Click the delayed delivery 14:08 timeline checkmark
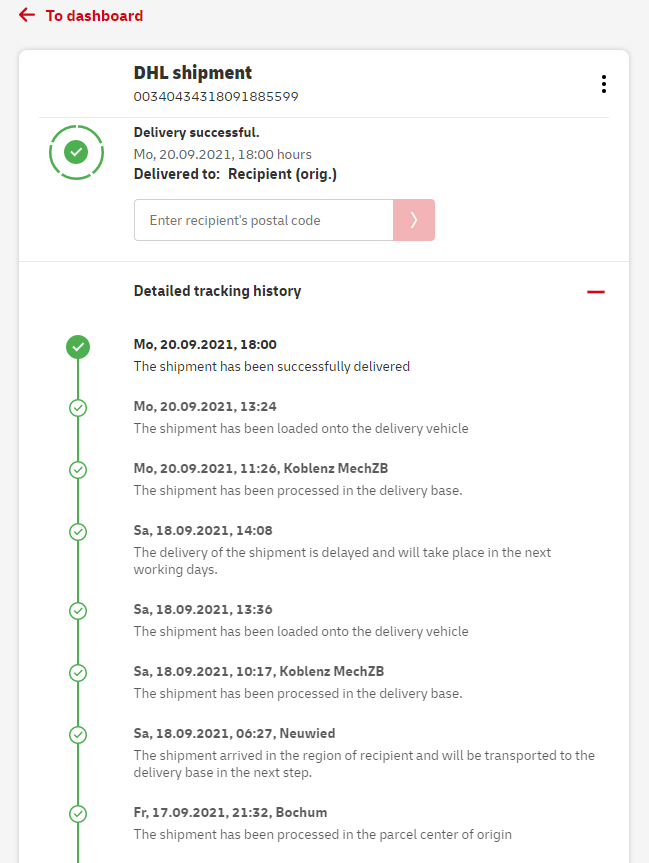Viewport: 649px width, 863px height. 78,532
